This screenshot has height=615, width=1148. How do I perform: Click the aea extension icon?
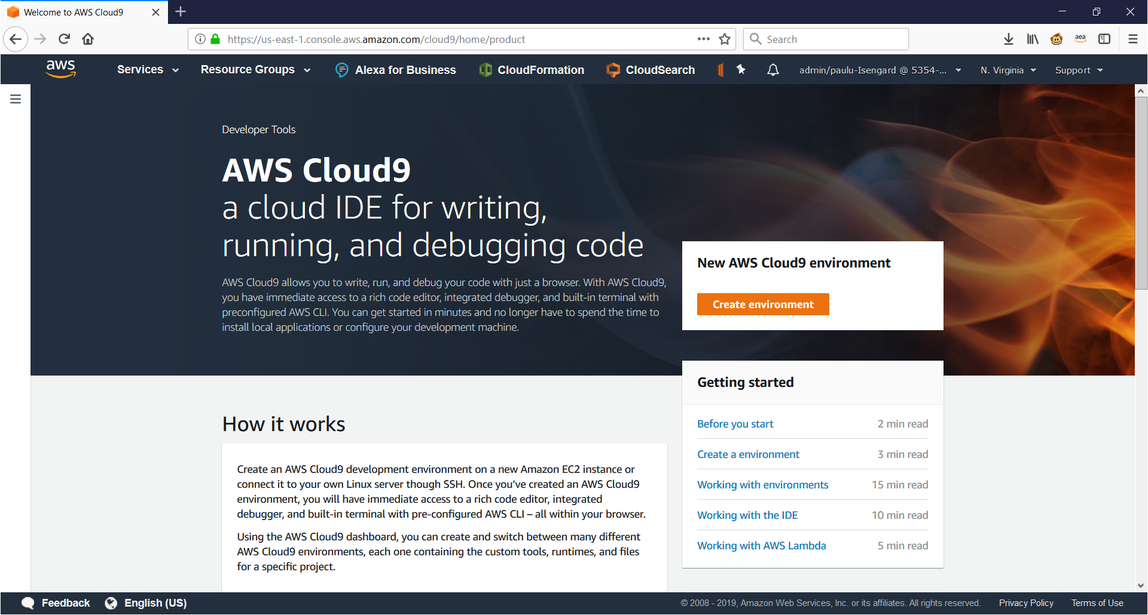coord(1081,39)
